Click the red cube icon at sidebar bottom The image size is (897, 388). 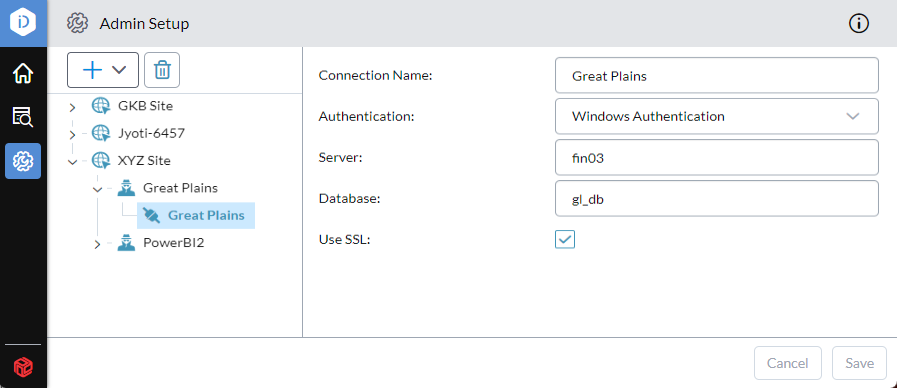(x=23, y=366)
